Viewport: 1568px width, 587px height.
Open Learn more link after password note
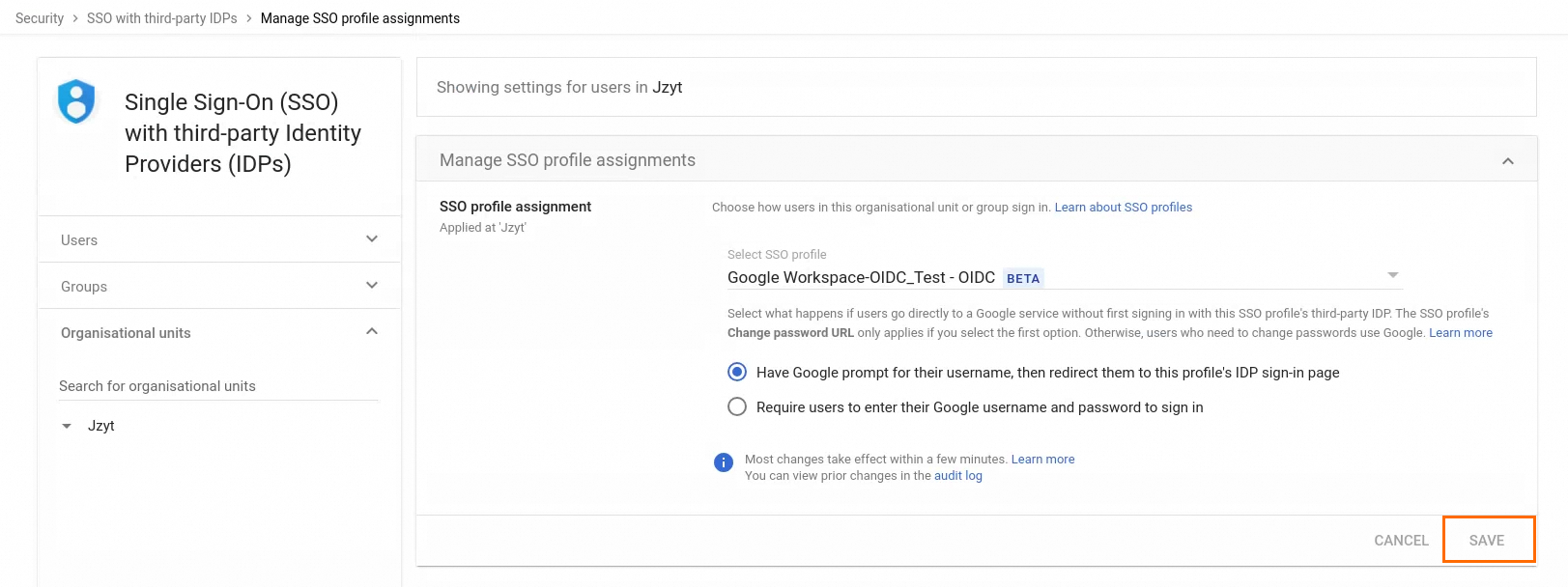pyautogui.click(x=1461, y=332)
